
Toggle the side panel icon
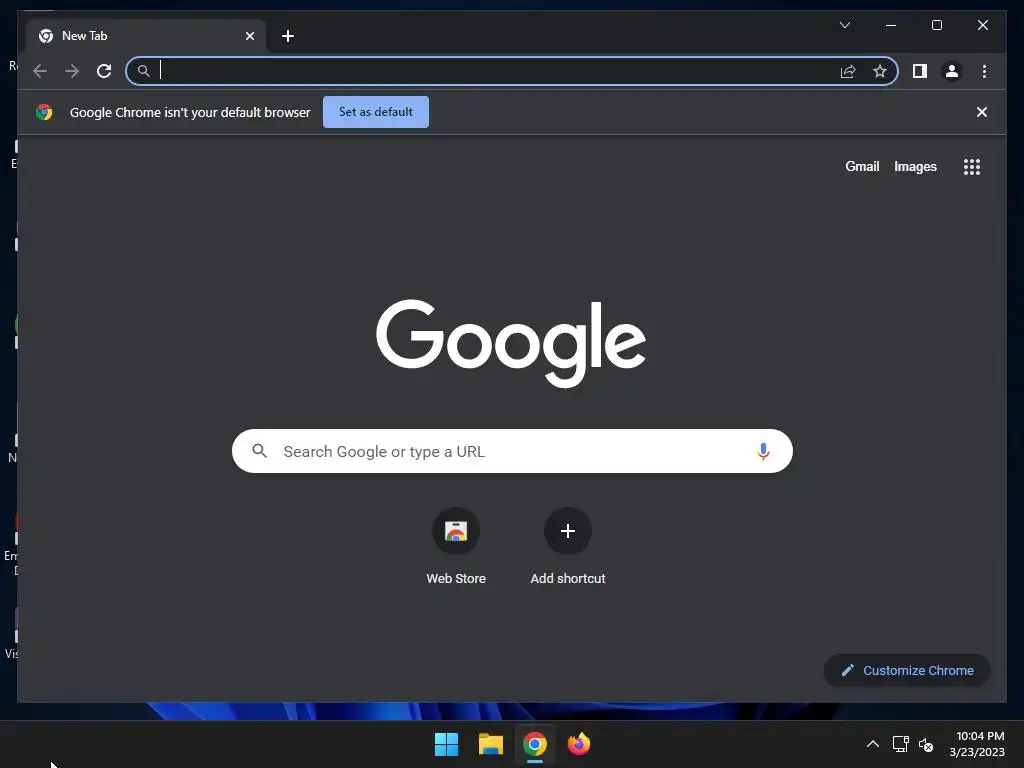(920, 71)
